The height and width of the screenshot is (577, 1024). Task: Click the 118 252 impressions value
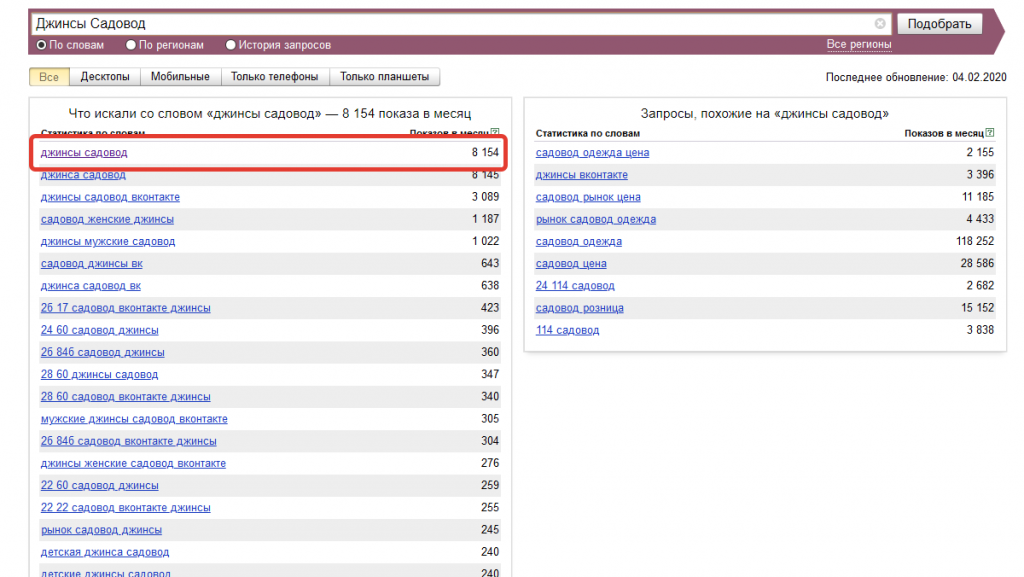pos(975,241)
